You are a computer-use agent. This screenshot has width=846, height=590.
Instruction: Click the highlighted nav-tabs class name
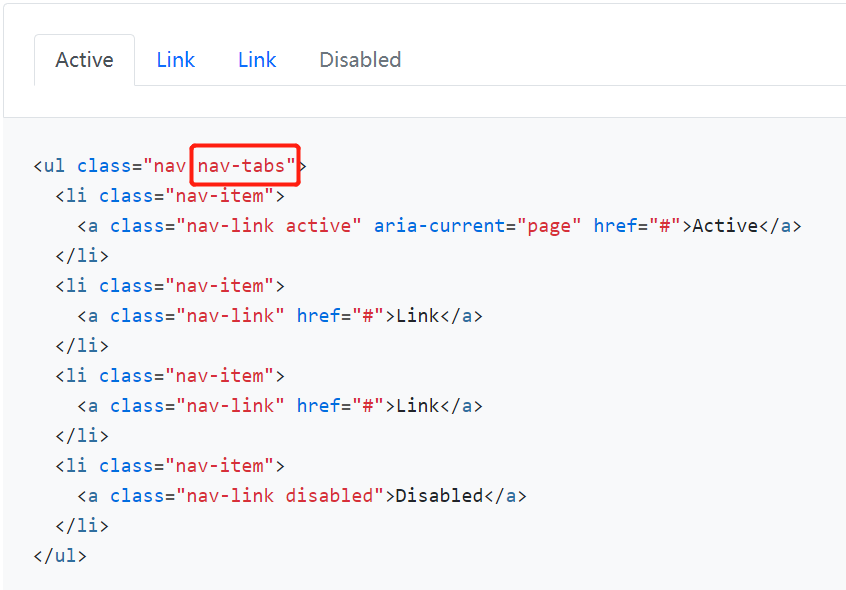coord(243,165)
